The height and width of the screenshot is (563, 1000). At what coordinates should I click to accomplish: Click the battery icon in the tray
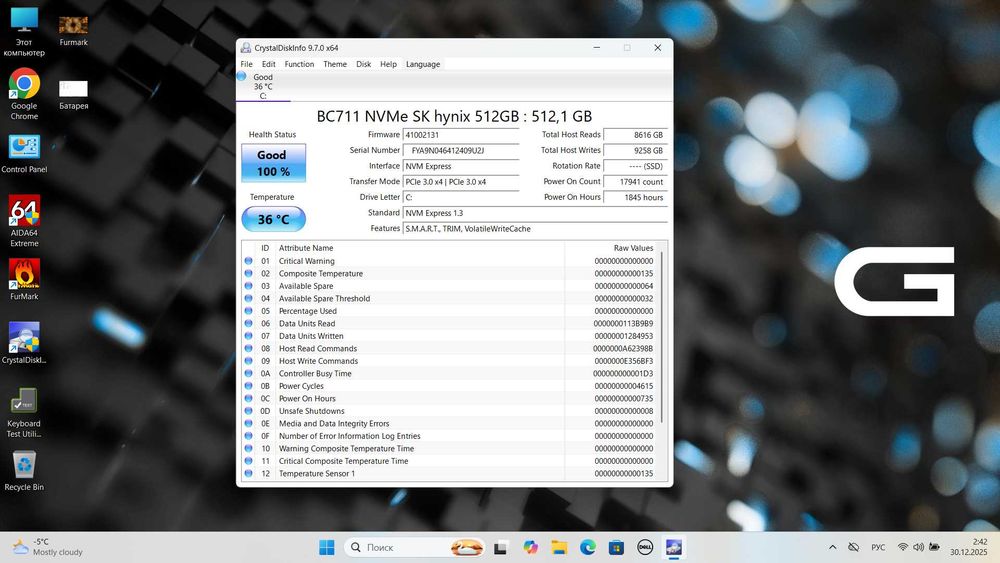tap(934, 547)
